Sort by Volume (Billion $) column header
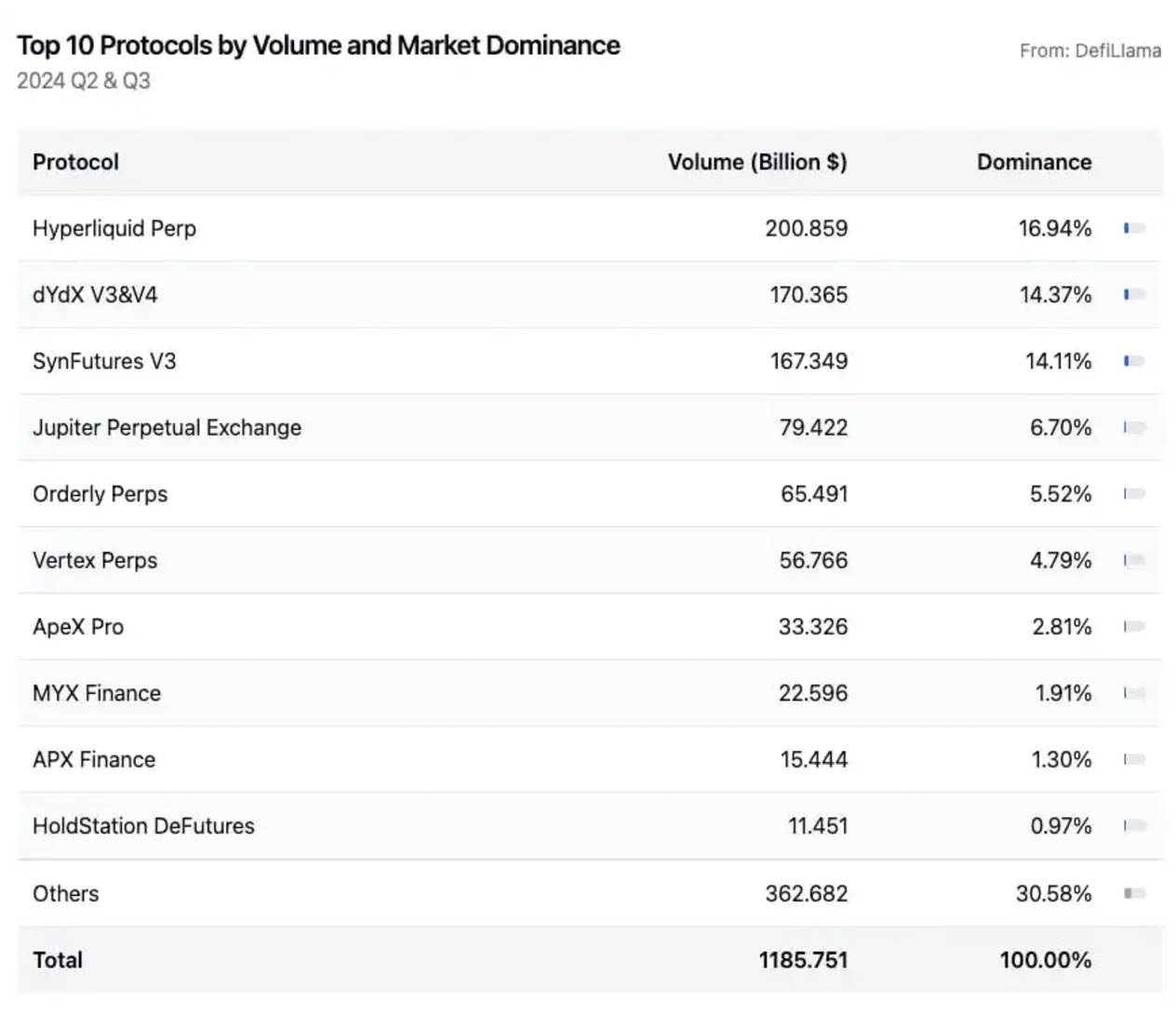 [x=756, y=162]
